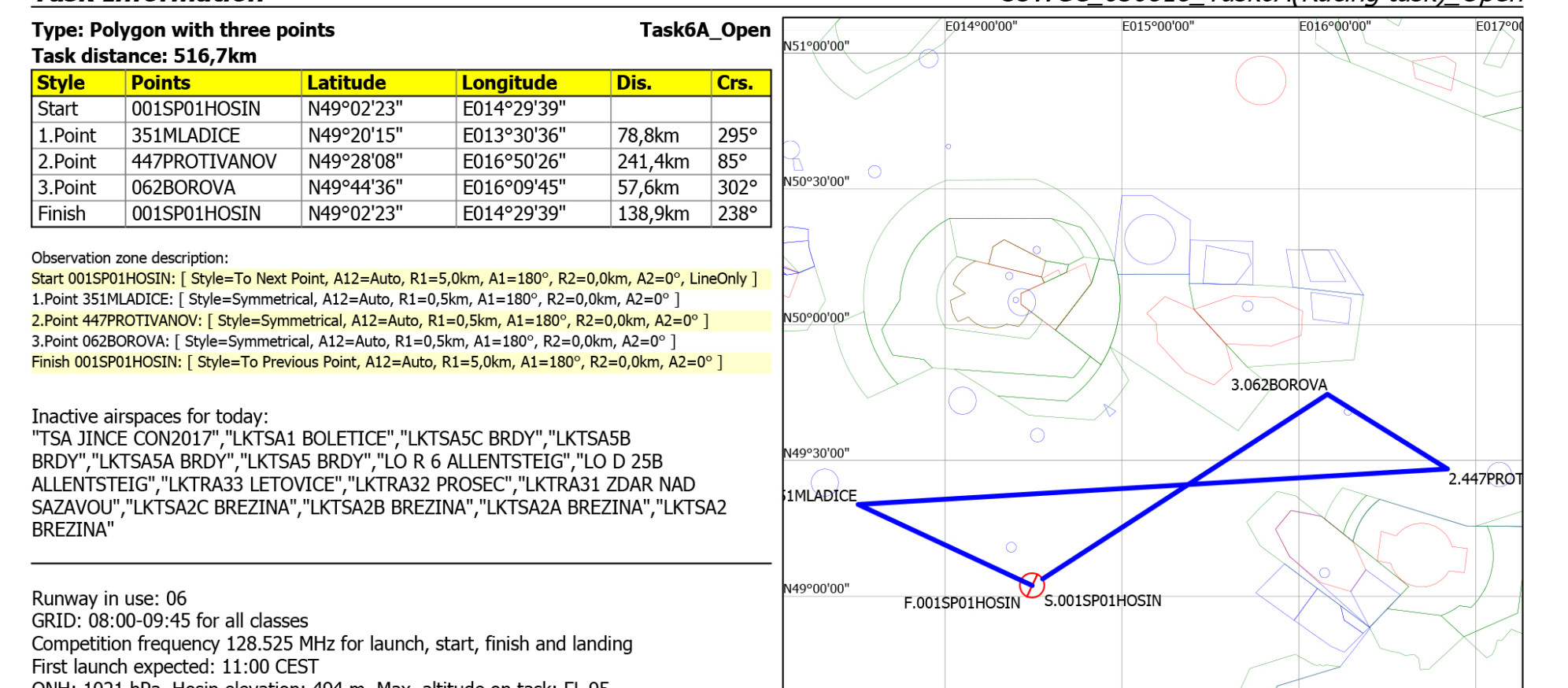
Task: Click the 241,4km distance cell
Action: (653, 161)
